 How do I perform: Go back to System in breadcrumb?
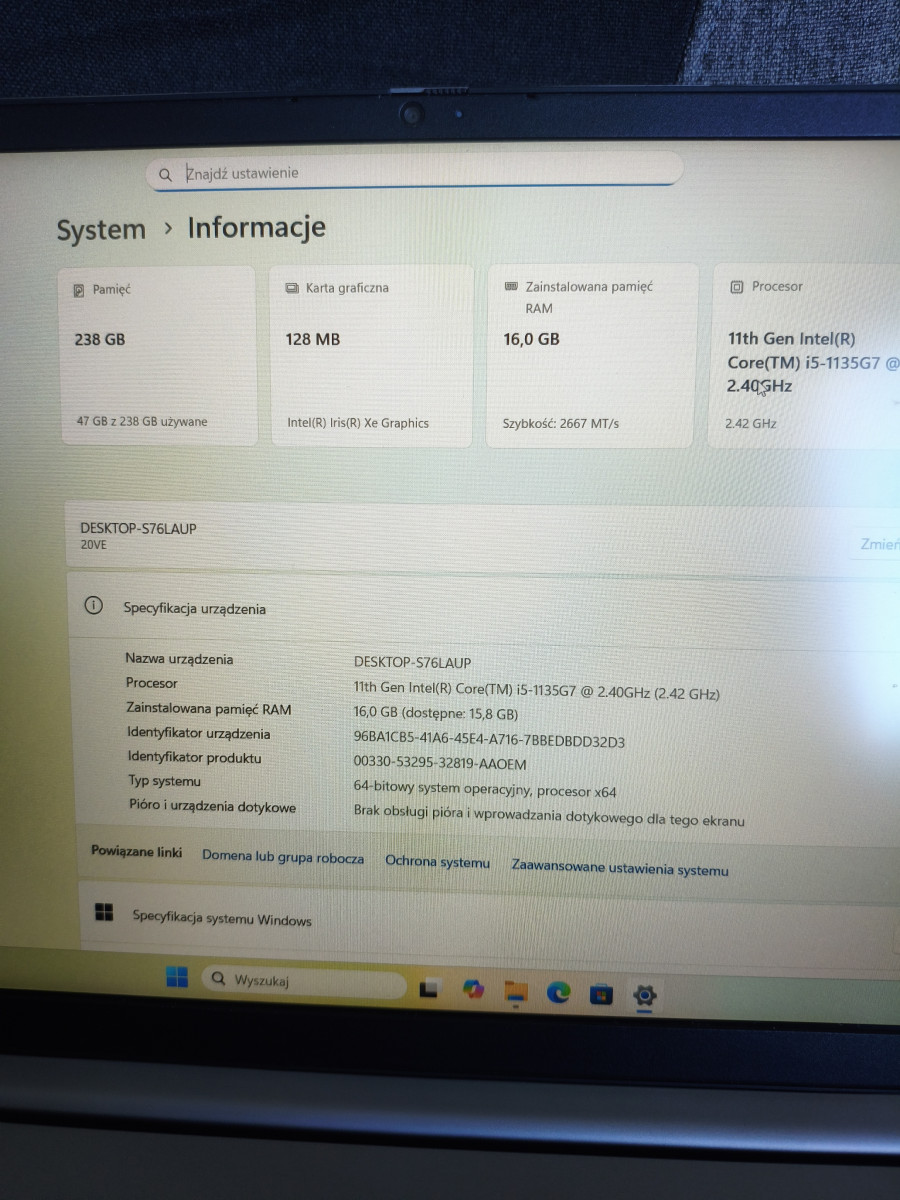tap(101, 230)
